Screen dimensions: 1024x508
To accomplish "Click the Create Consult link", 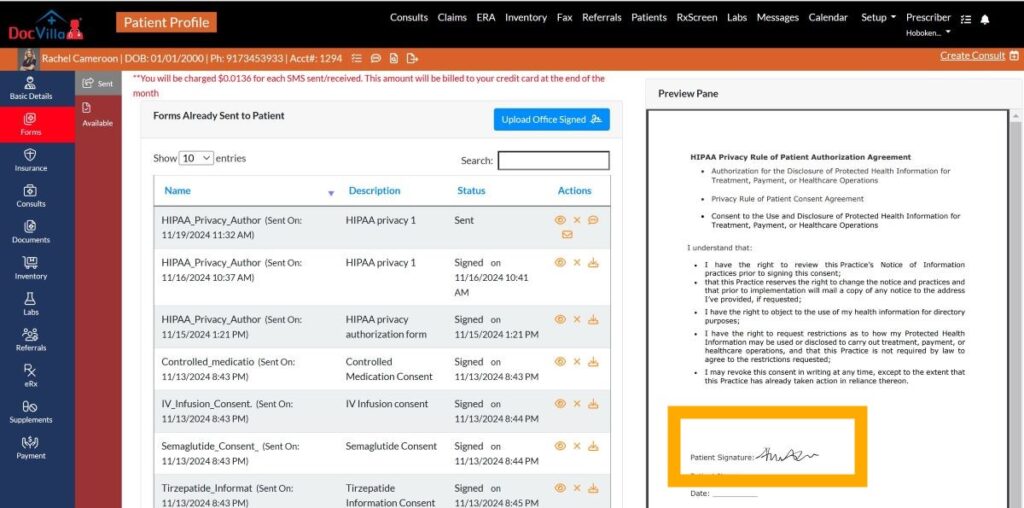I will (x=972, y=56).
